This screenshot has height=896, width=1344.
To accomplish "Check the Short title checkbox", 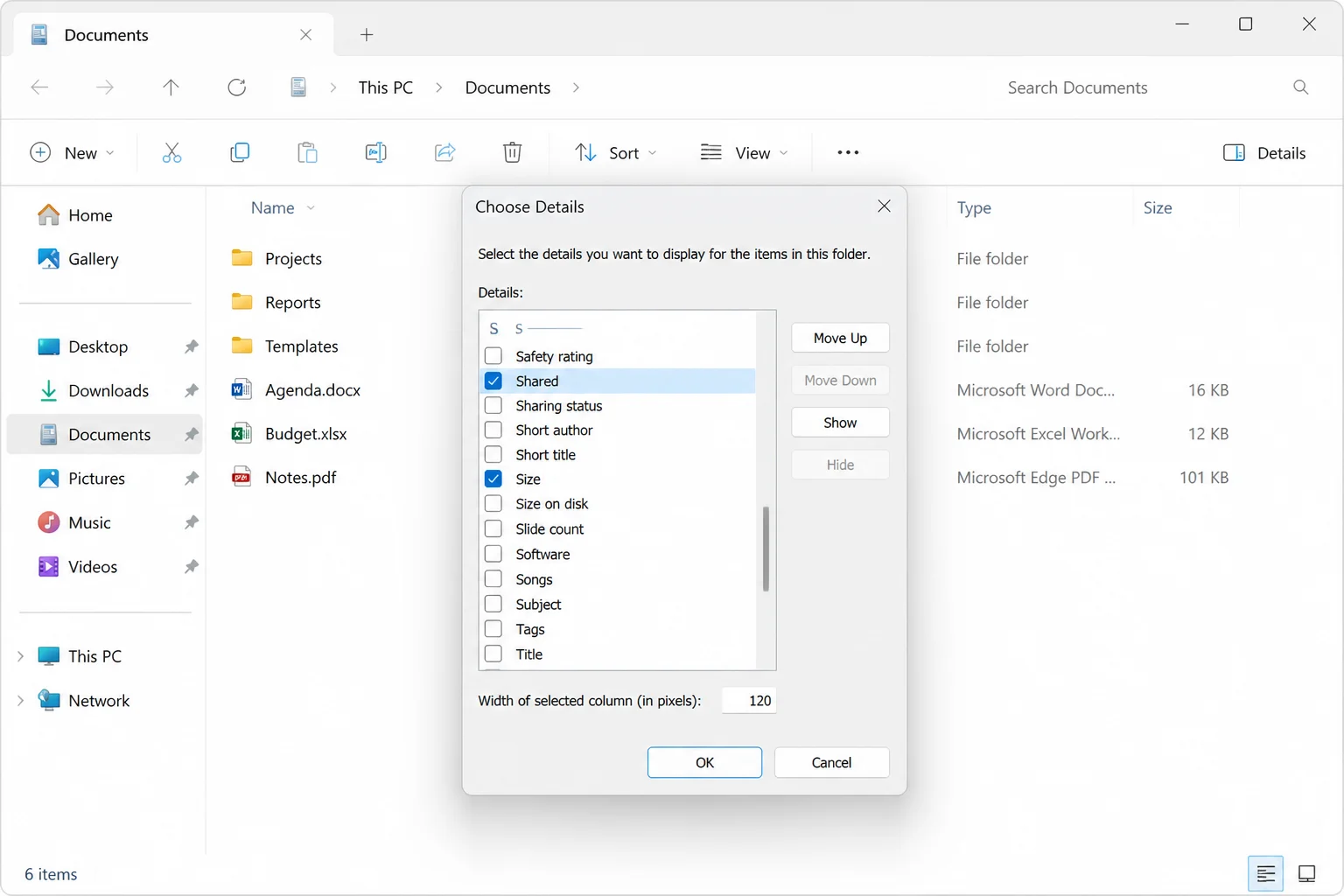I will (x=493, y=454).
